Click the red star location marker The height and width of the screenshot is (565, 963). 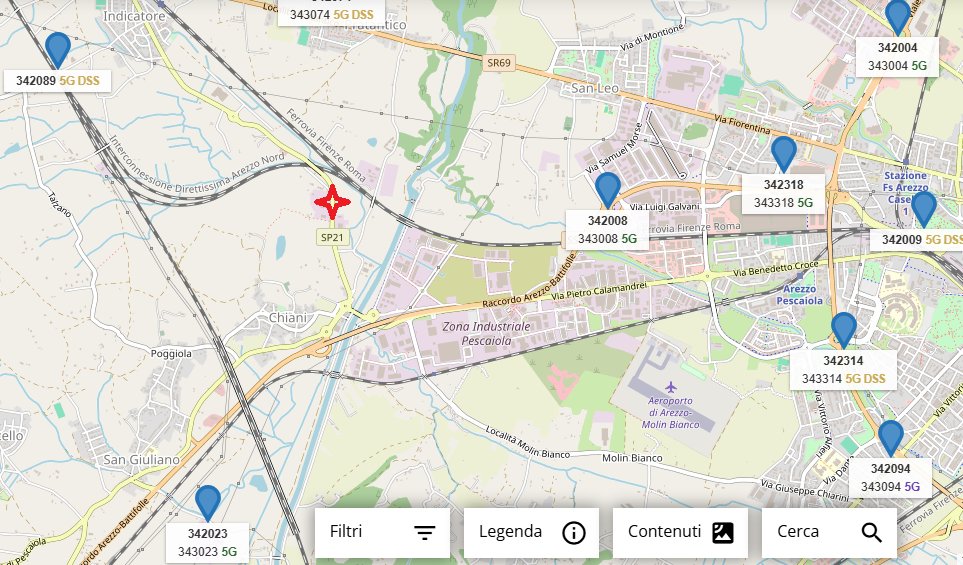point(332,202)
